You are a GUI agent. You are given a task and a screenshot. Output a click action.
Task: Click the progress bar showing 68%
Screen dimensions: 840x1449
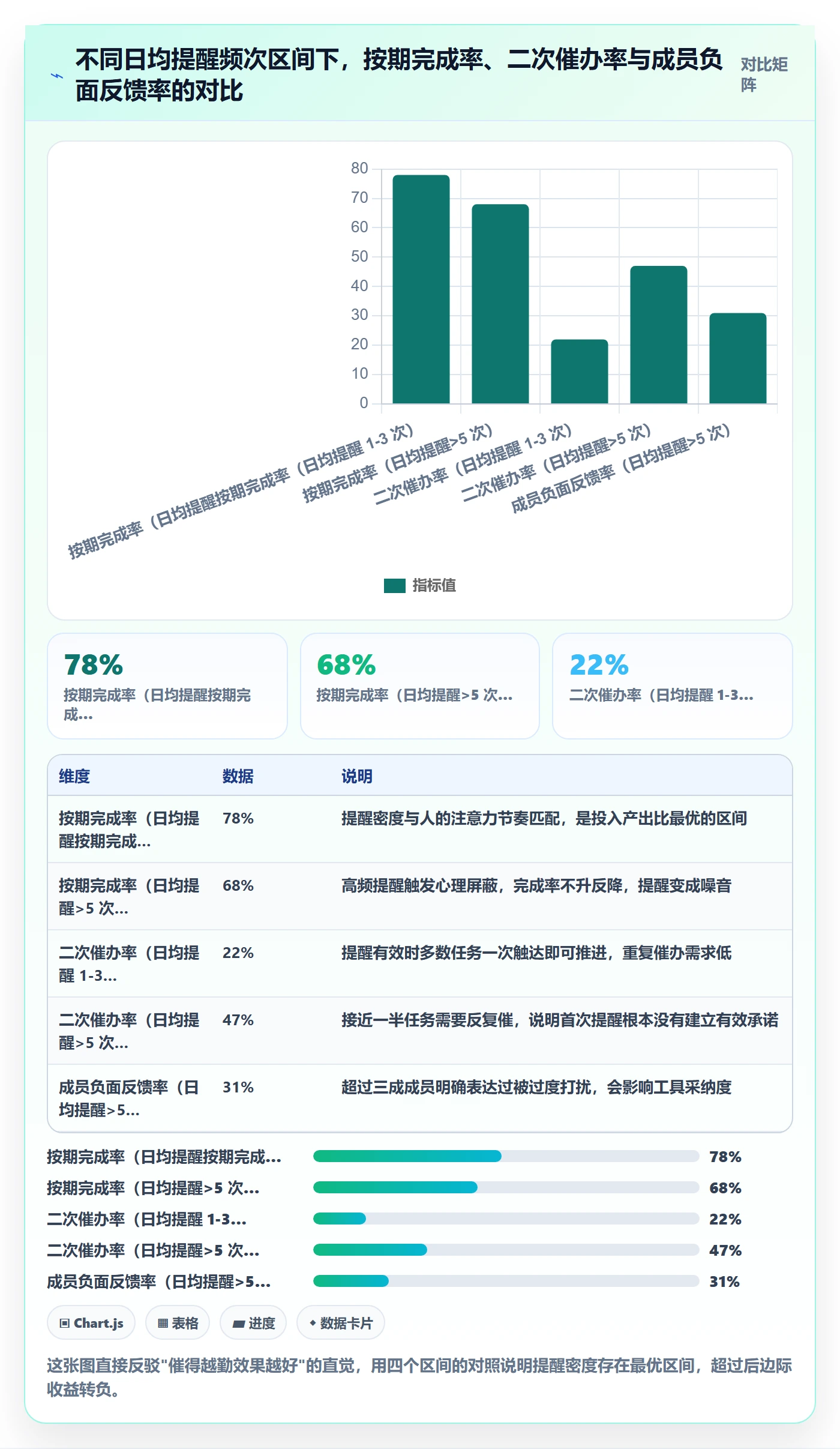pyautogui.click(x=506, y=1187)
